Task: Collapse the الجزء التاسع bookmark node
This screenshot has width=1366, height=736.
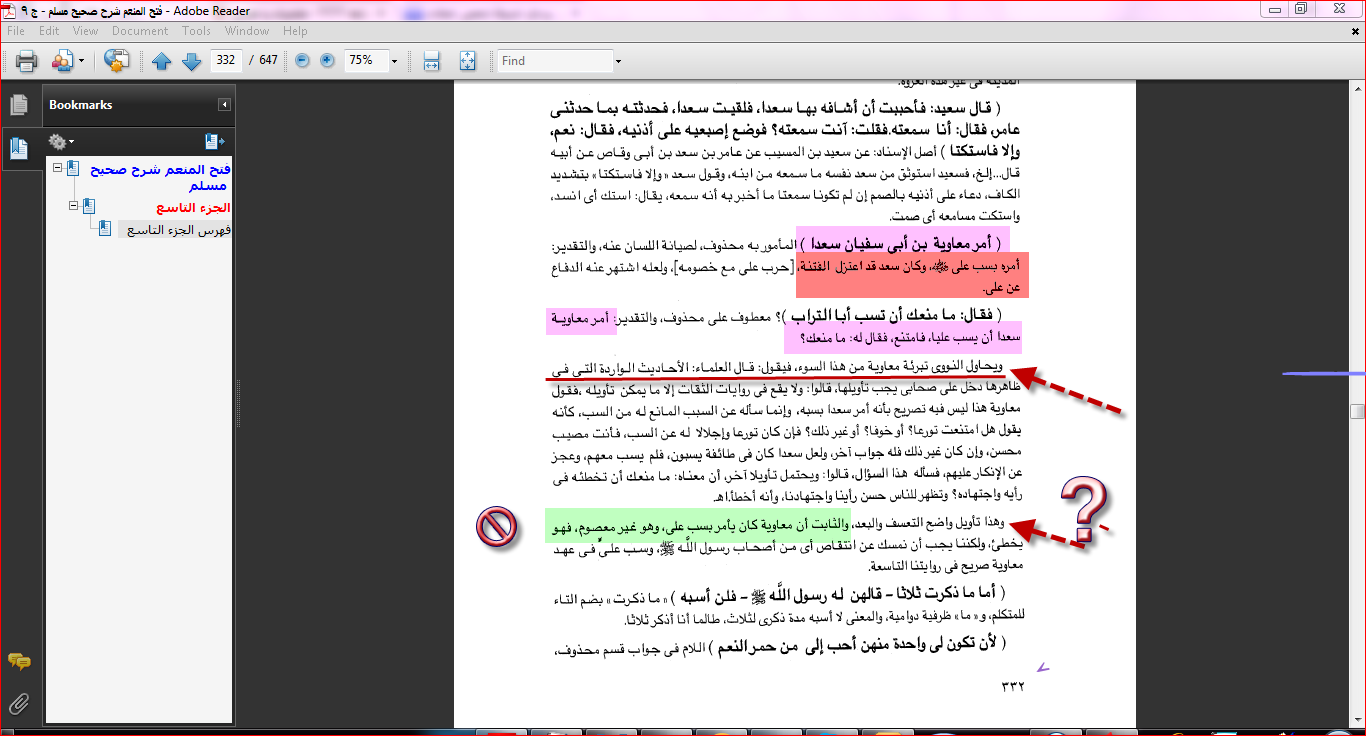Action: (x=74, y=206)
